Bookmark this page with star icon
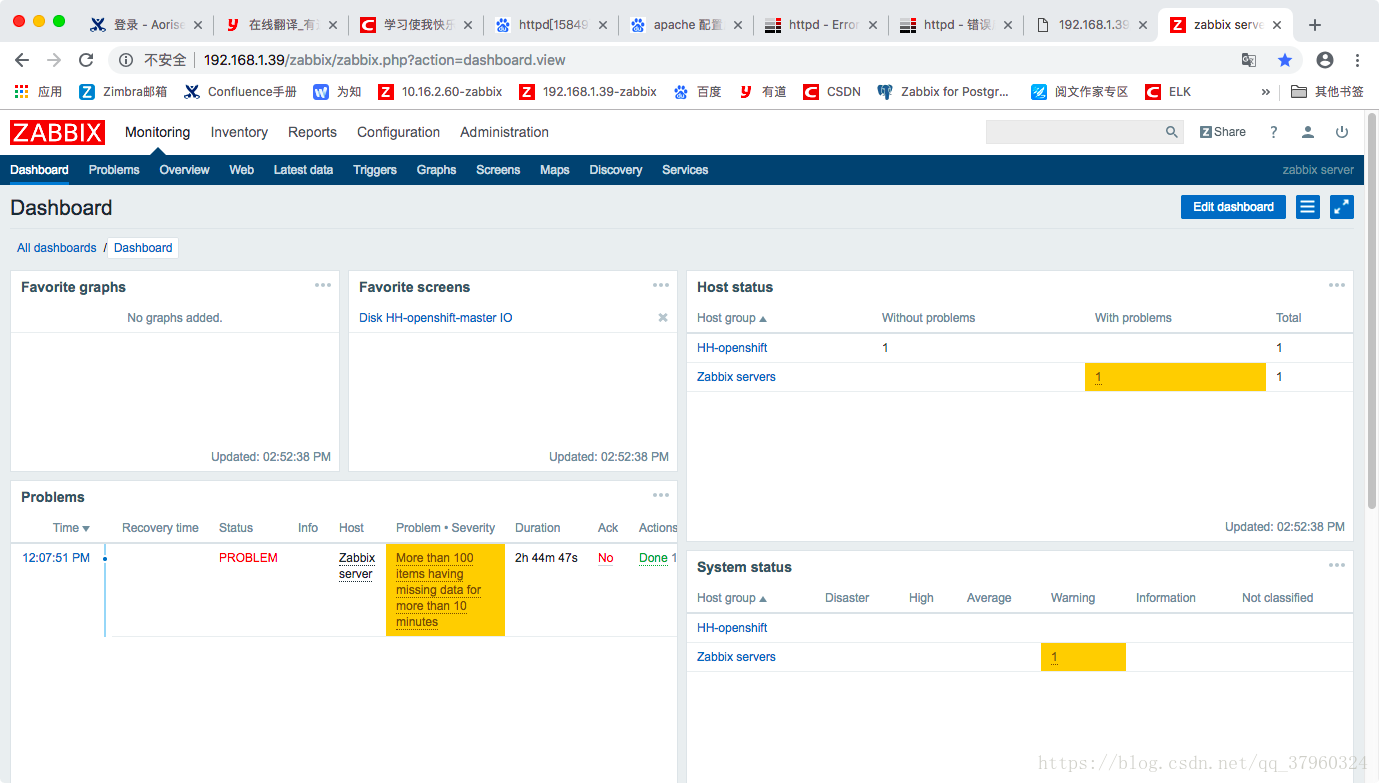The width and height of the screenshot is (1379, 783). tap(1285, 60)
